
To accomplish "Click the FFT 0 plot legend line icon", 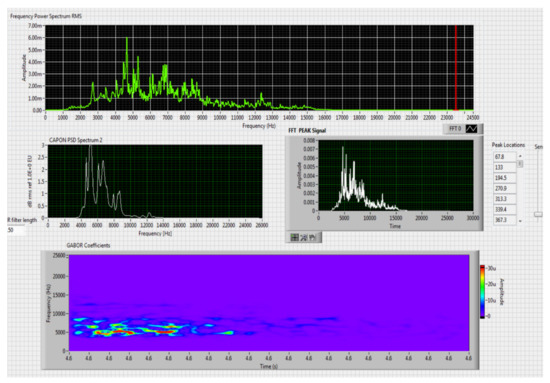I will [471, 129].
